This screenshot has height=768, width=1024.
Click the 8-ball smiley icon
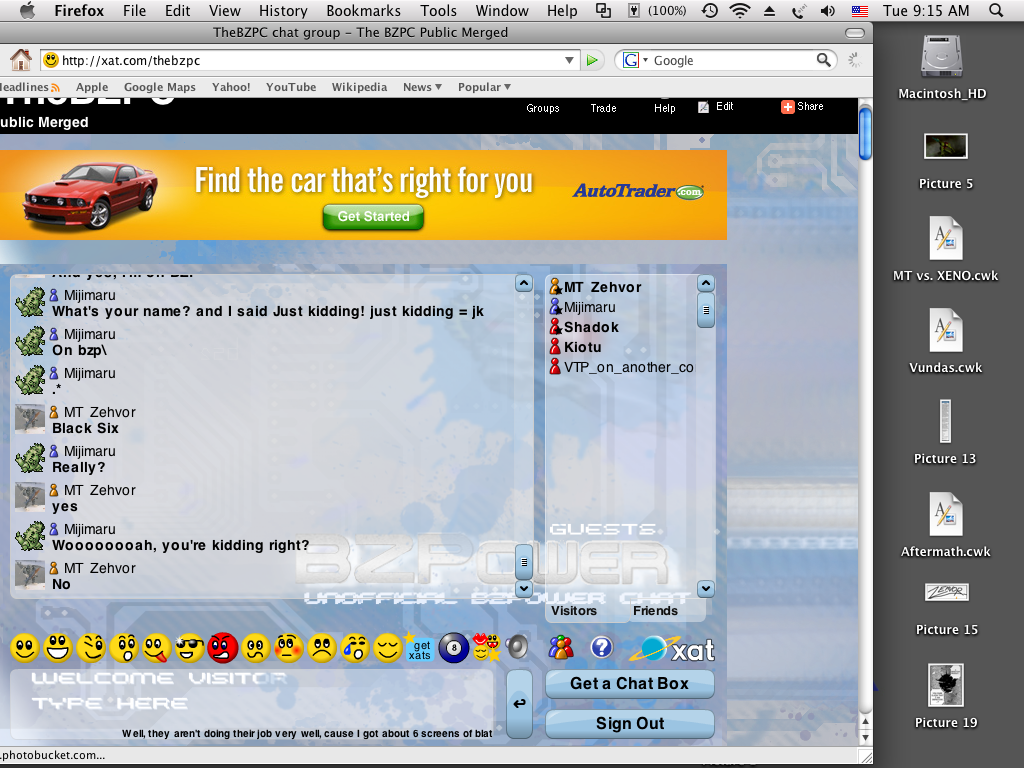[453, 648]
